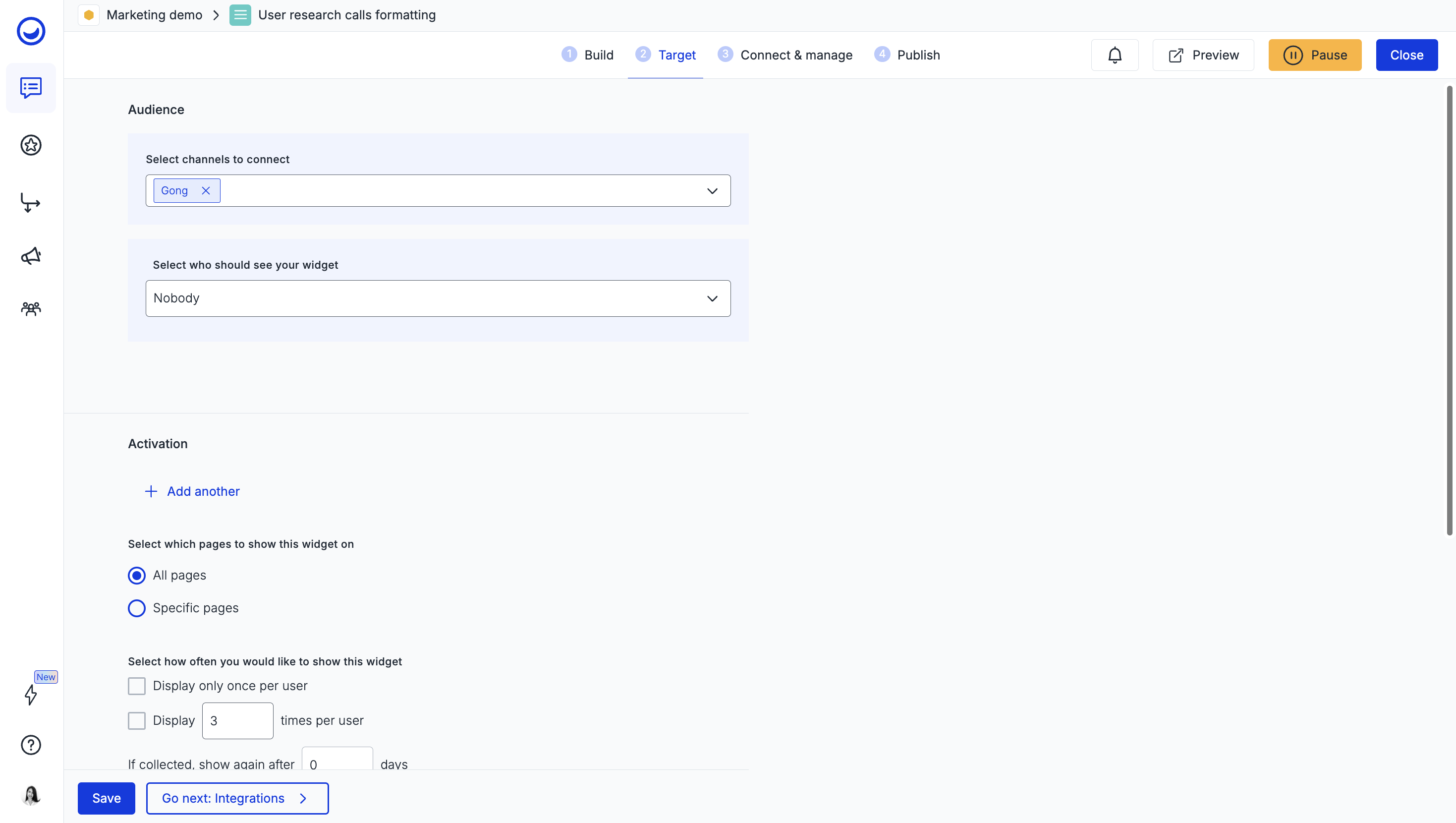
Task: Open the widgets list sidebar icon
Action: tap(31, 88)
